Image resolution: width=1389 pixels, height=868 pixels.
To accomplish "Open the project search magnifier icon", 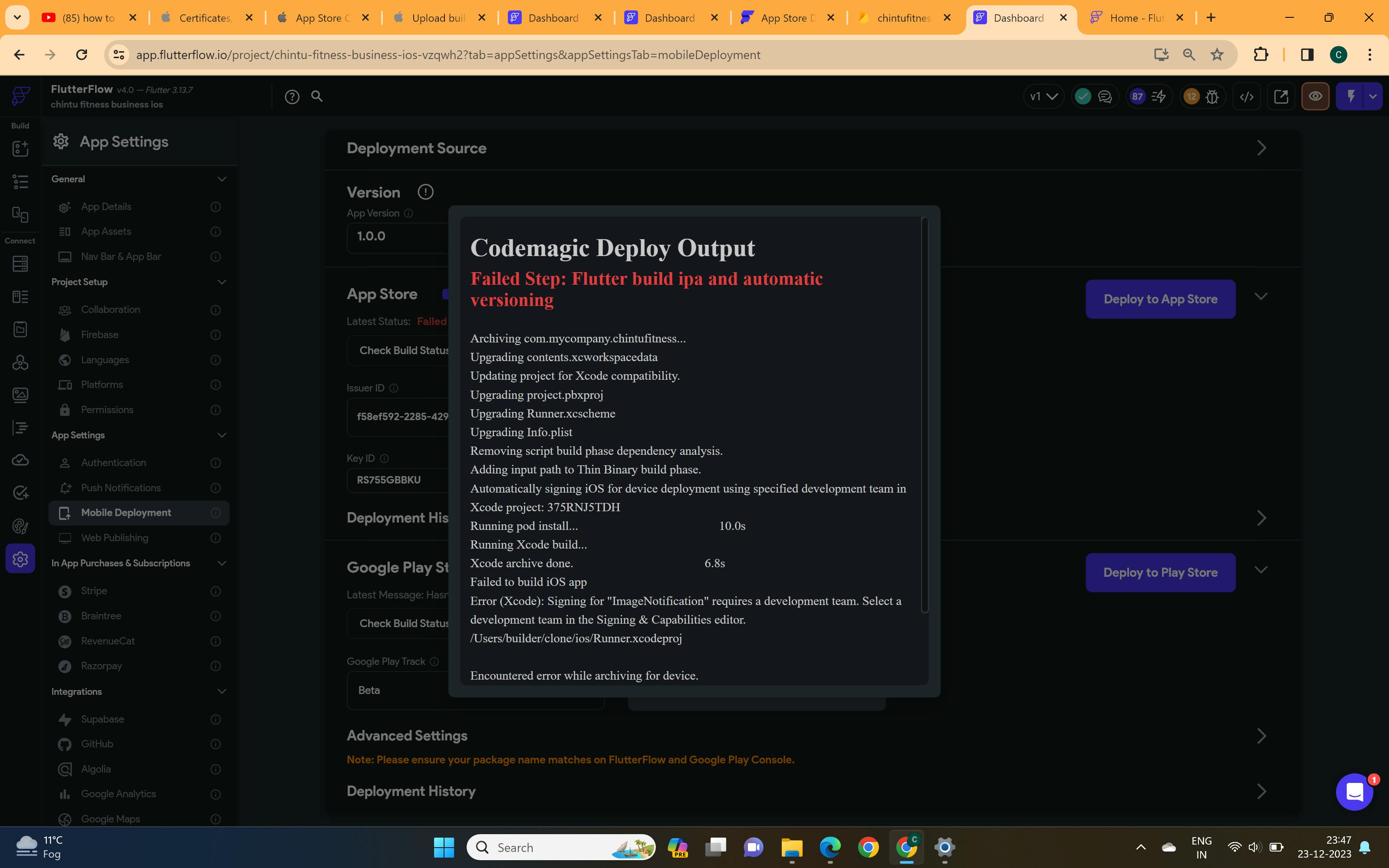I will 317,96.
